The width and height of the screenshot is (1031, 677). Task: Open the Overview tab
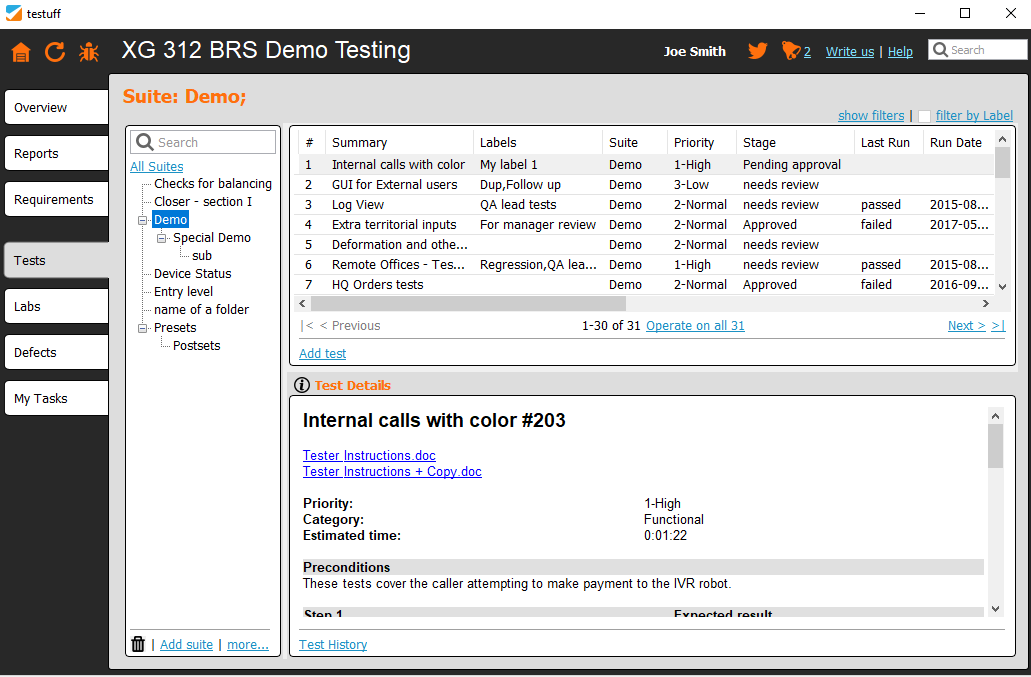(x=57, y=107)
